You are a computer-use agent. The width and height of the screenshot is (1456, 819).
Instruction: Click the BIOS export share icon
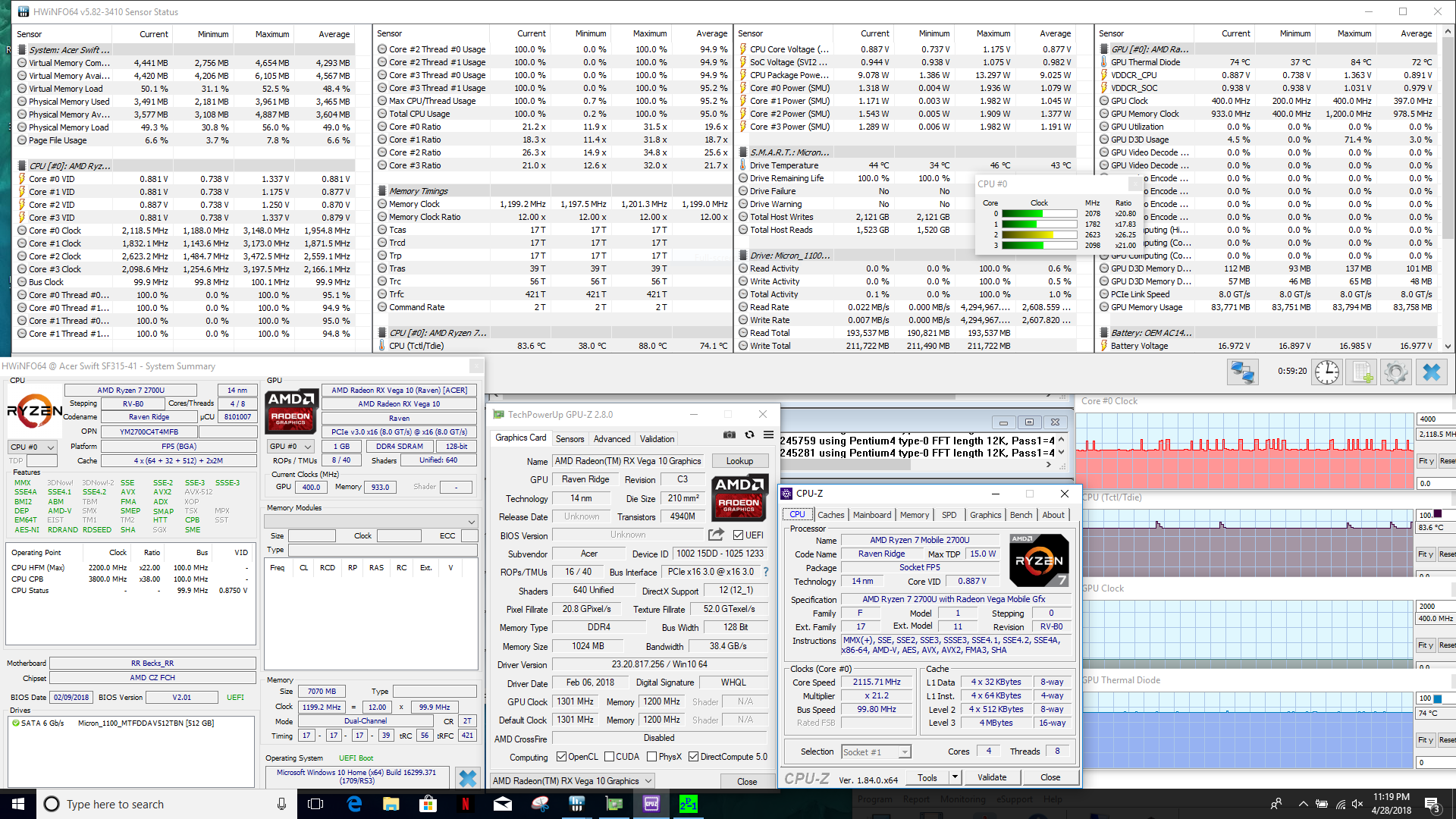716,535
